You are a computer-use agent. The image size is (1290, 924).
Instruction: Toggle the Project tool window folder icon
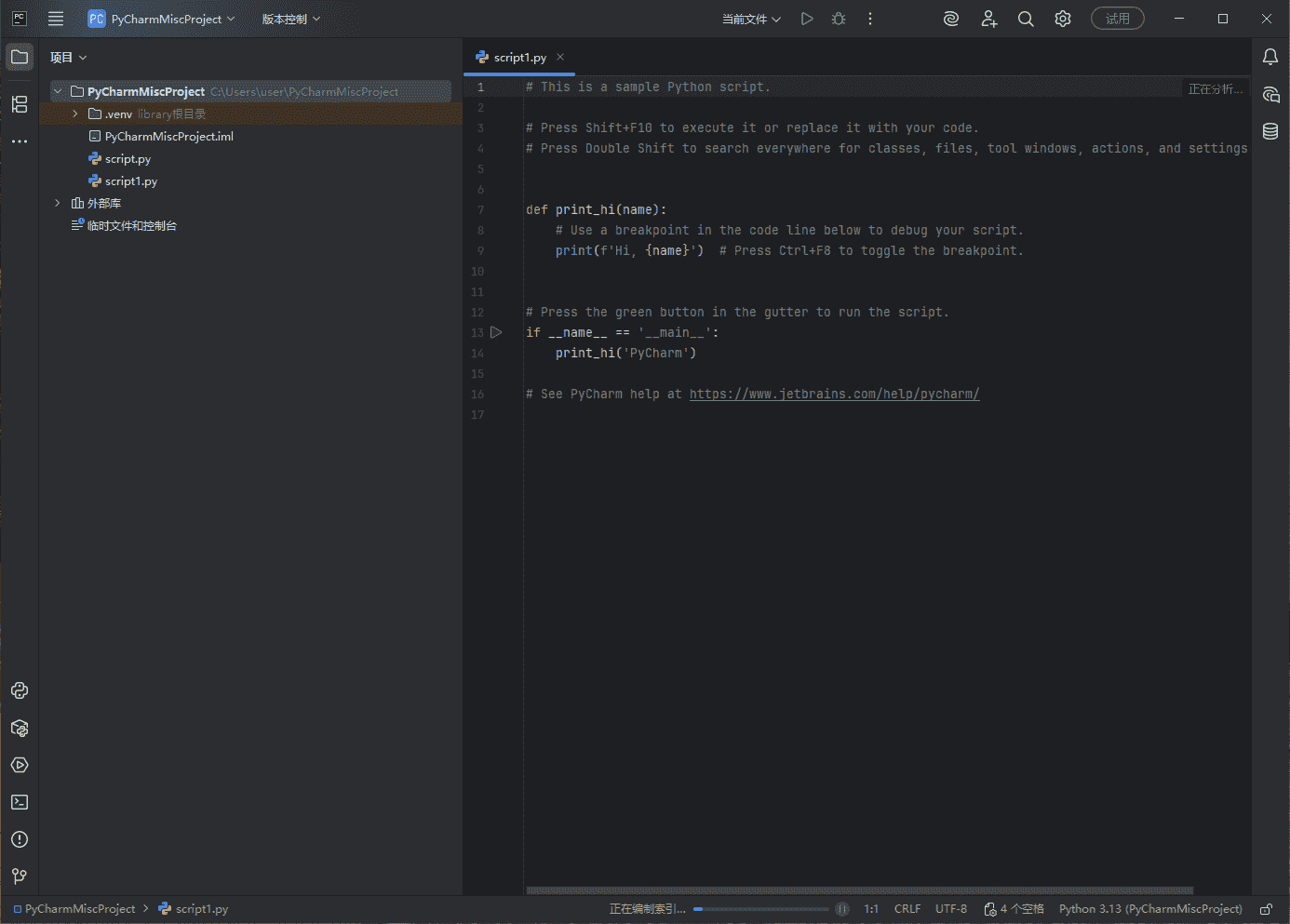(x=20, y=57)
